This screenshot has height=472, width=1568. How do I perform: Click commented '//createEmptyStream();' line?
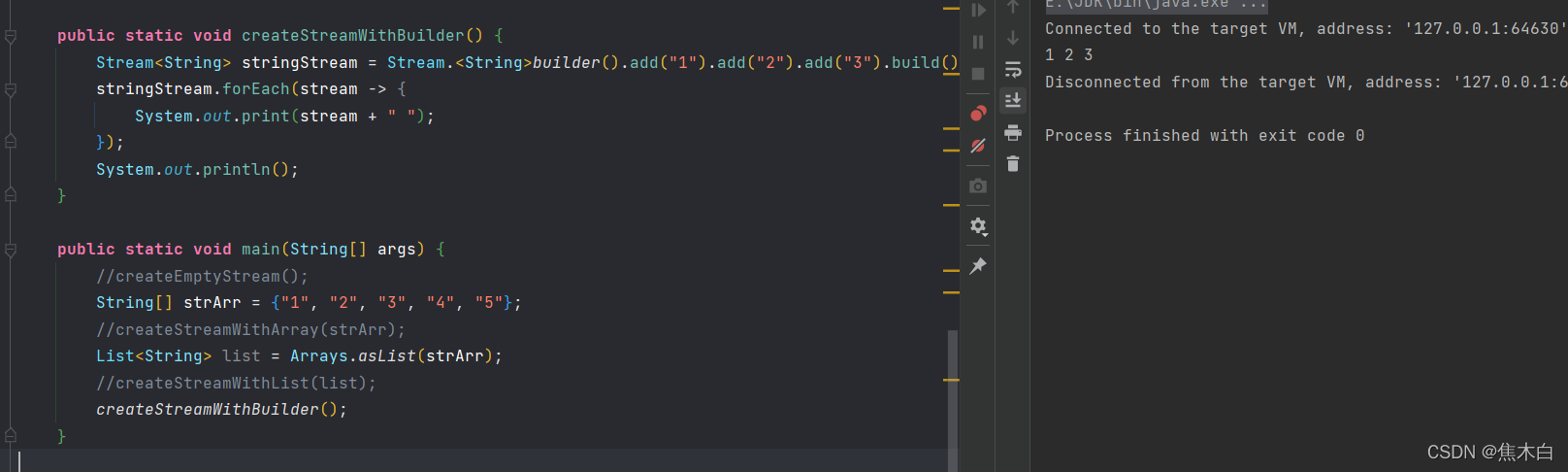(x=202, y=277)
